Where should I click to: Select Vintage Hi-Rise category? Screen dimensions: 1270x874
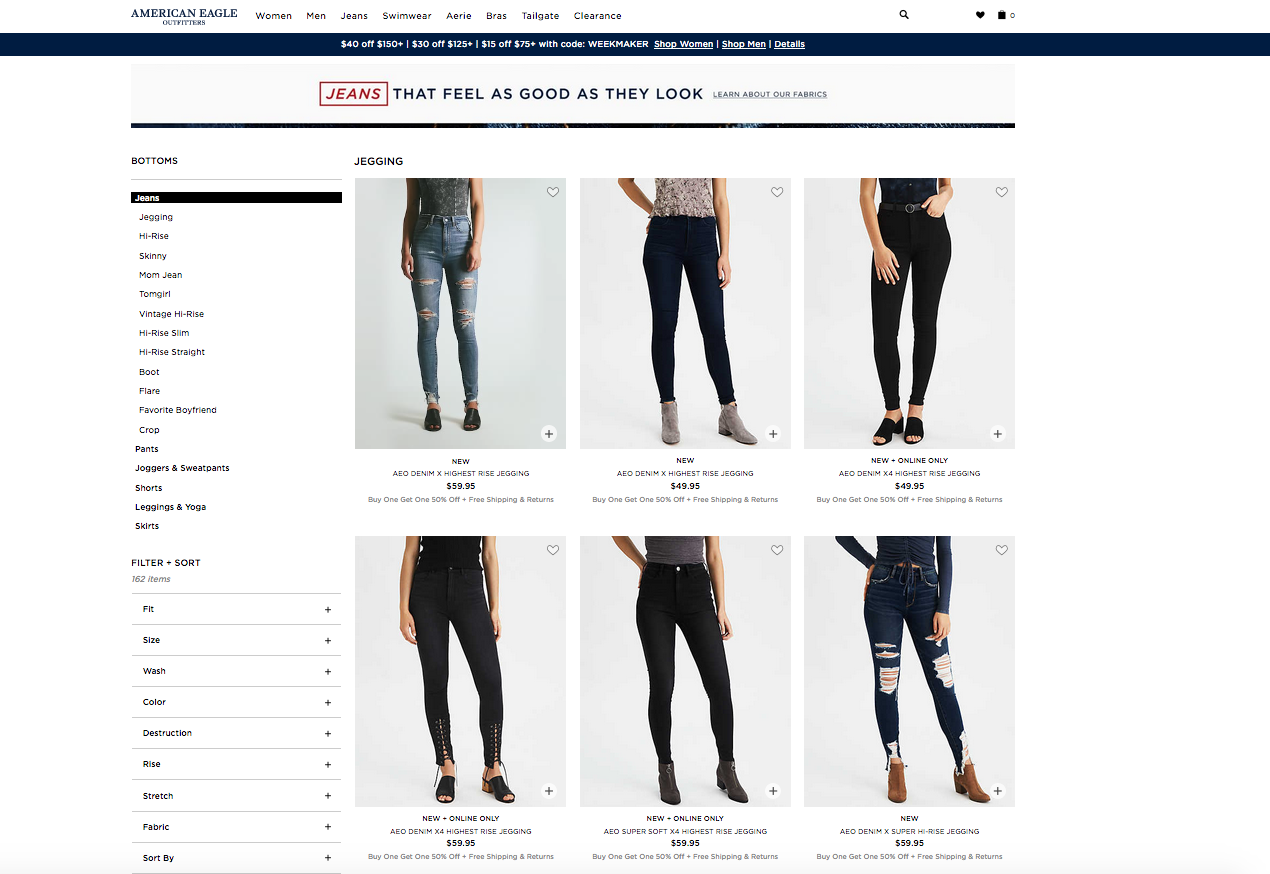coord(171,314)
